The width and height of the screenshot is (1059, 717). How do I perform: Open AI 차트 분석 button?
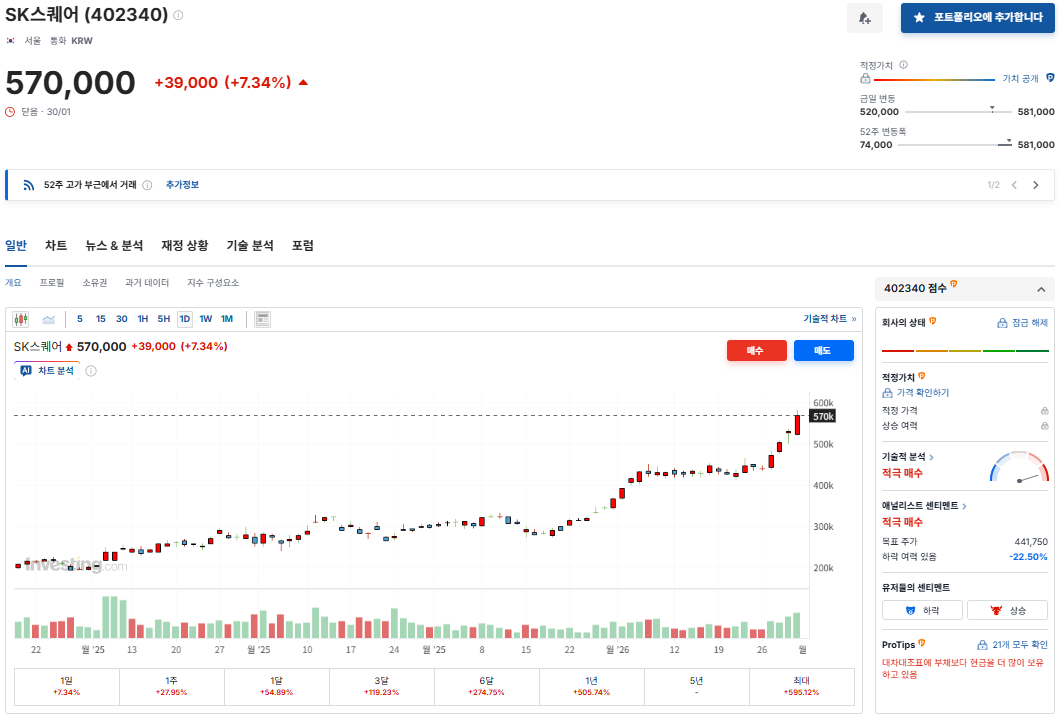[x=47, y=371]
